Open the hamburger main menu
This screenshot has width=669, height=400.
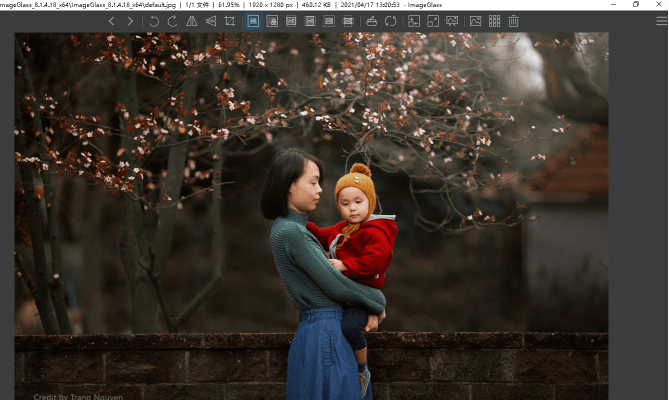[x=661, y=21]
